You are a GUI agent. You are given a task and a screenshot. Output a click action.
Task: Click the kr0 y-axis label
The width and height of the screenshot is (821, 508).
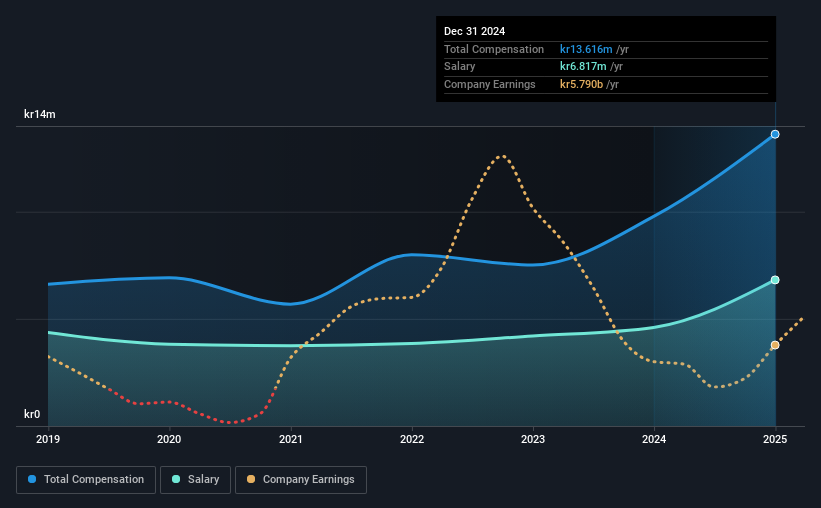(x=32, y=414)
